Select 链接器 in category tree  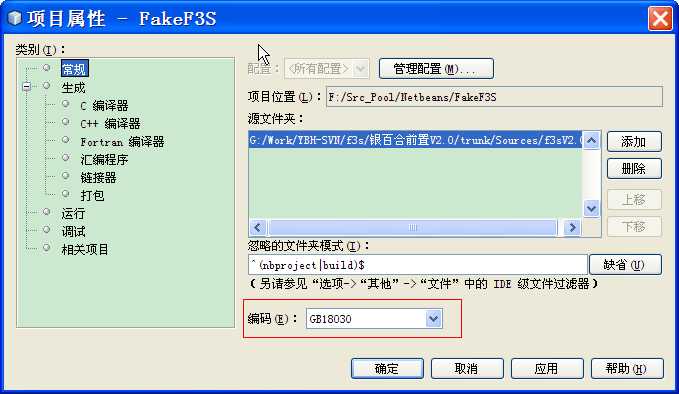pyautogui.click(x=98, y=178)
